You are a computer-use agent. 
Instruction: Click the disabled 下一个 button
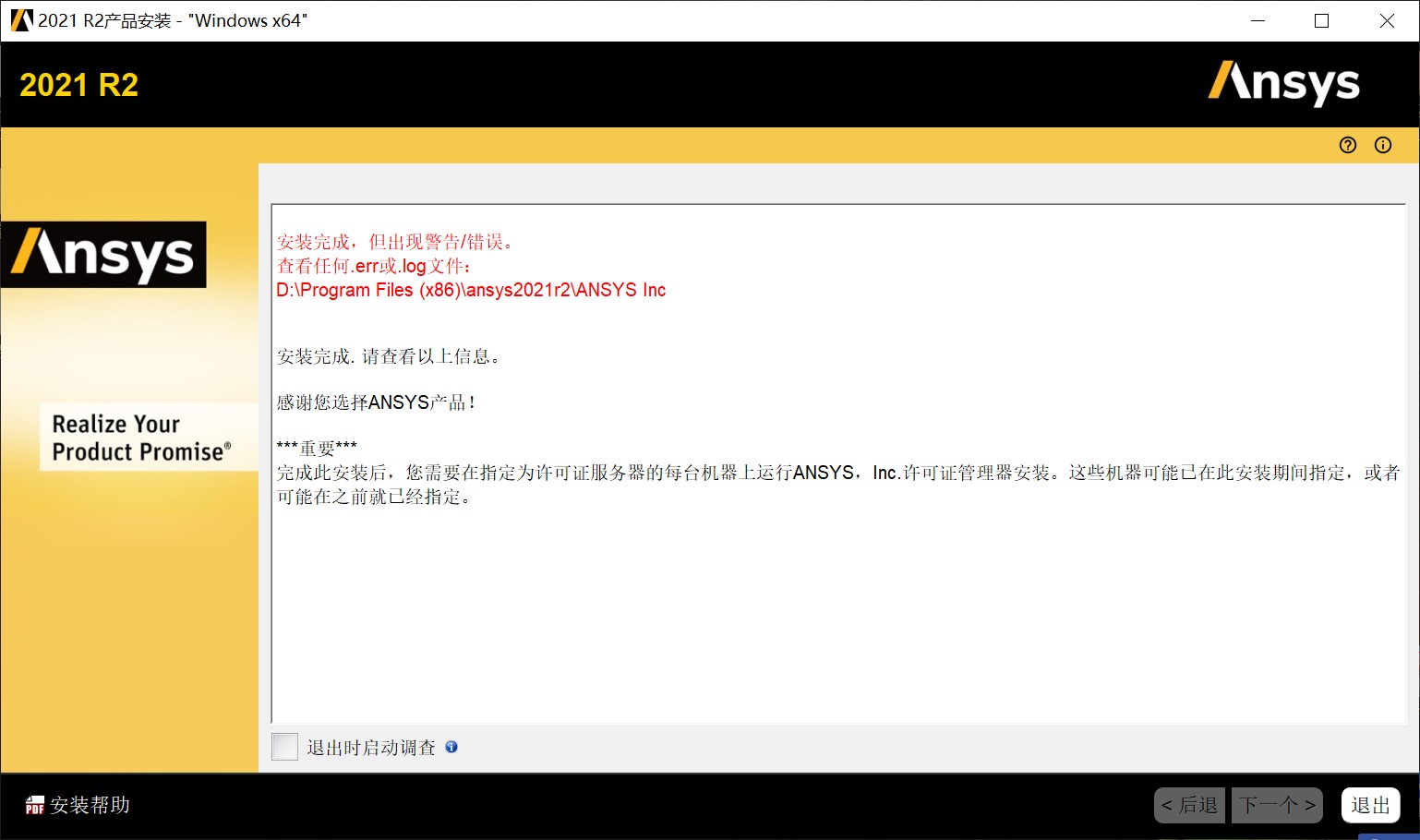tap(1277, 805)
